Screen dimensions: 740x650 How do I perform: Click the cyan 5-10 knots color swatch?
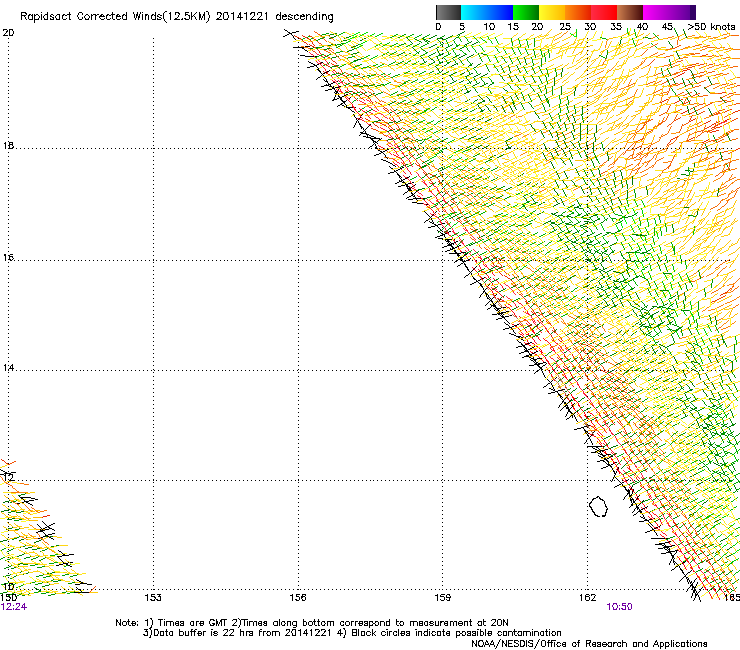coord(474,12)
